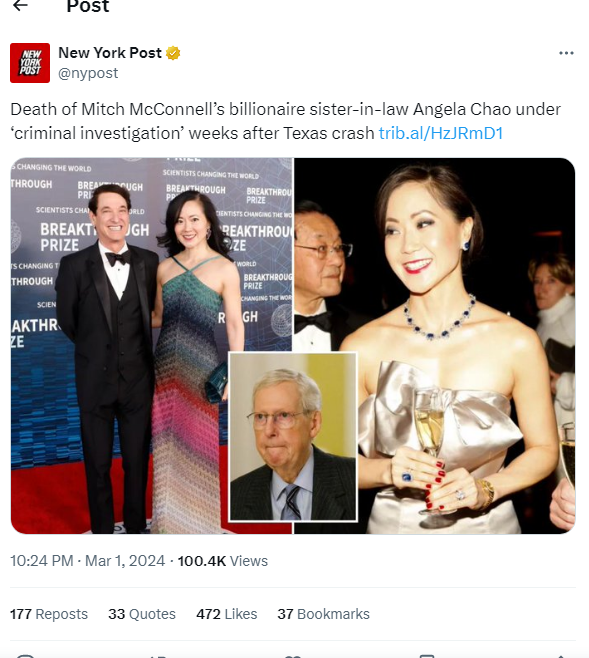Show the 177 Reposts list
Image resolution: width=589 pixels, height=658 pixels.
[49, 614]
